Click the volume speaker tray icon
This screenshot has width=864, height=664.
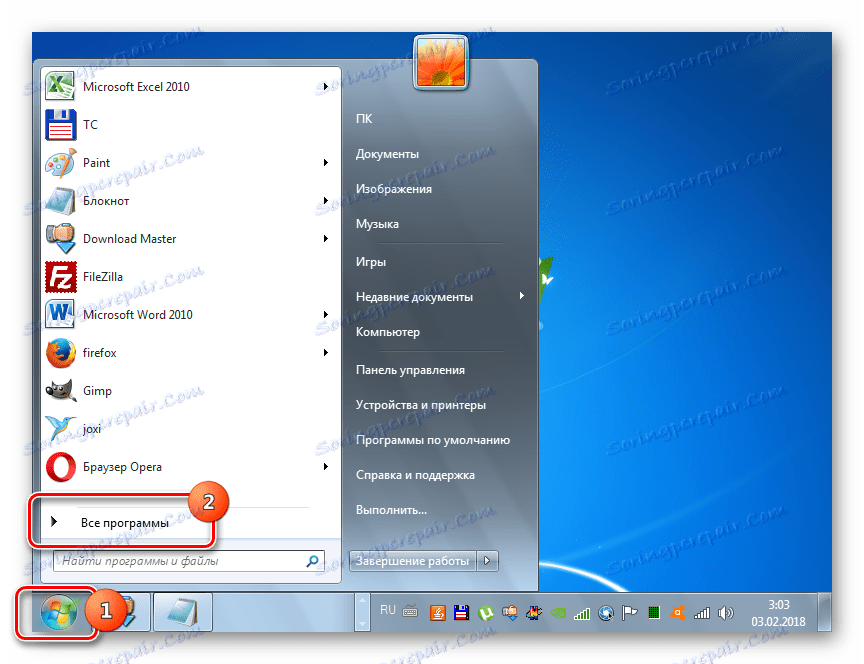click(726, 612)
